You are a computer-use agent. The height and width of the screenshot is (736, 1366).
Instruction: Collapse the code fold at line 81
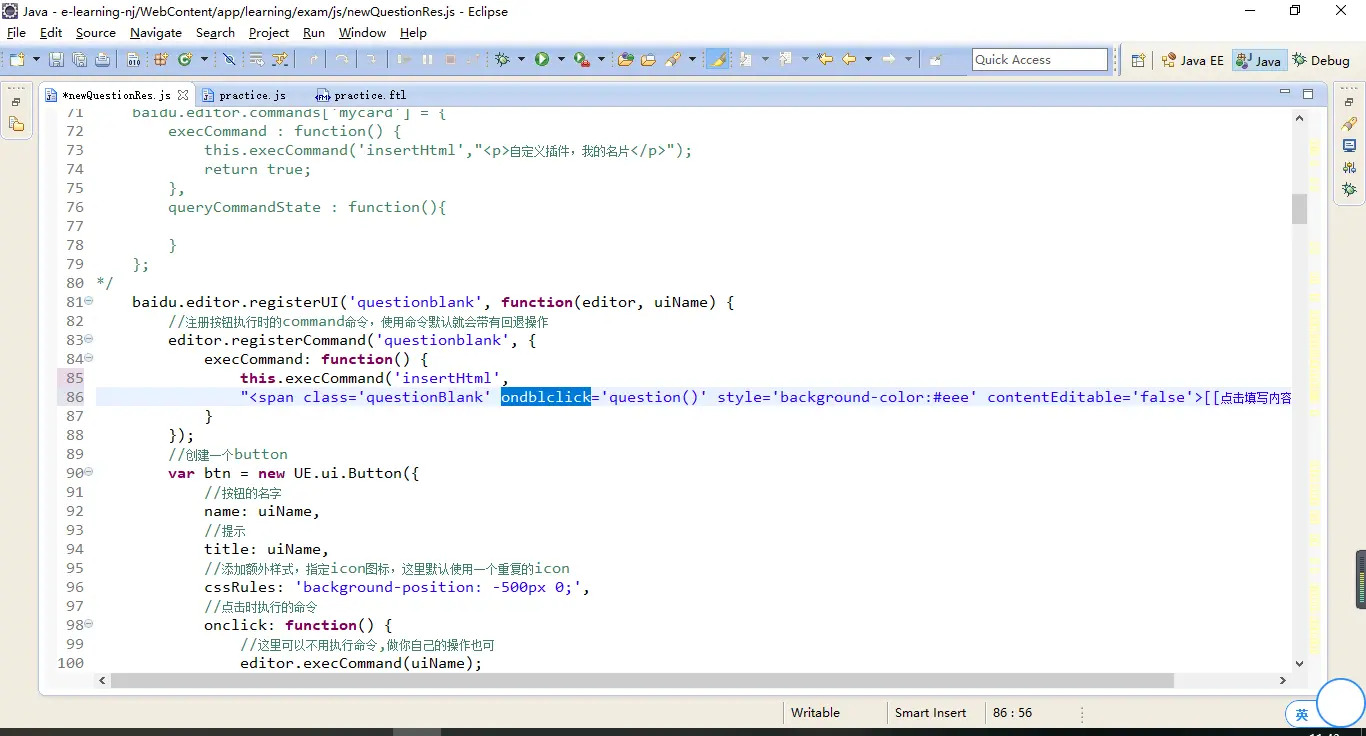point(89,301)
